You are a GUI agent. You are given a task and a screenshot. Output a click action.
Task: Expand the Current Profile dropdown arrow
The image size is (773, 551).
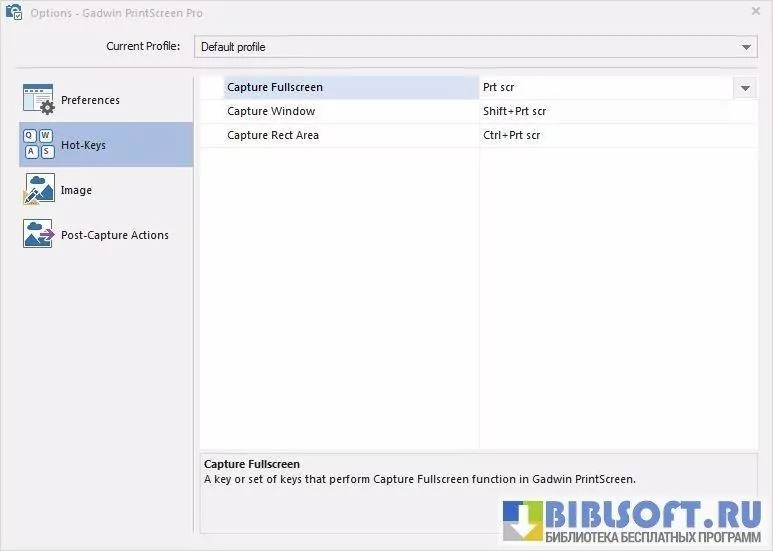click(747, 47)
